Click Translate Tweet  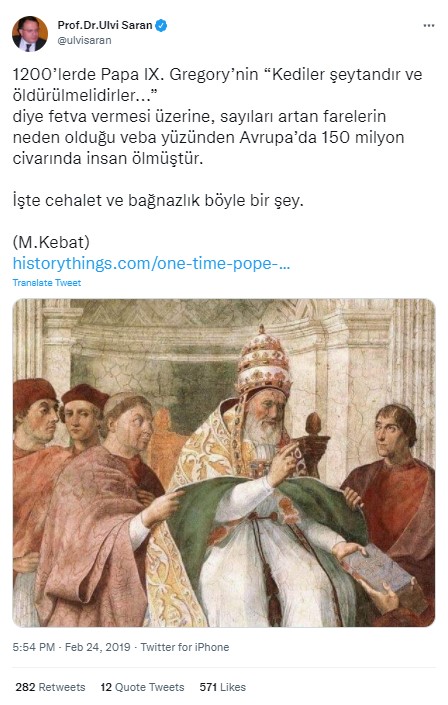click(47, 283)
